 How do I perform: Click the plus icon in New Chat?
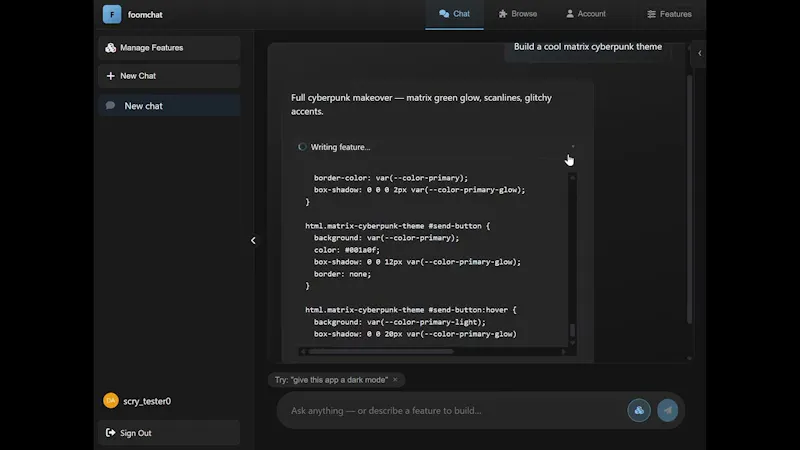(x=110, y=76)
